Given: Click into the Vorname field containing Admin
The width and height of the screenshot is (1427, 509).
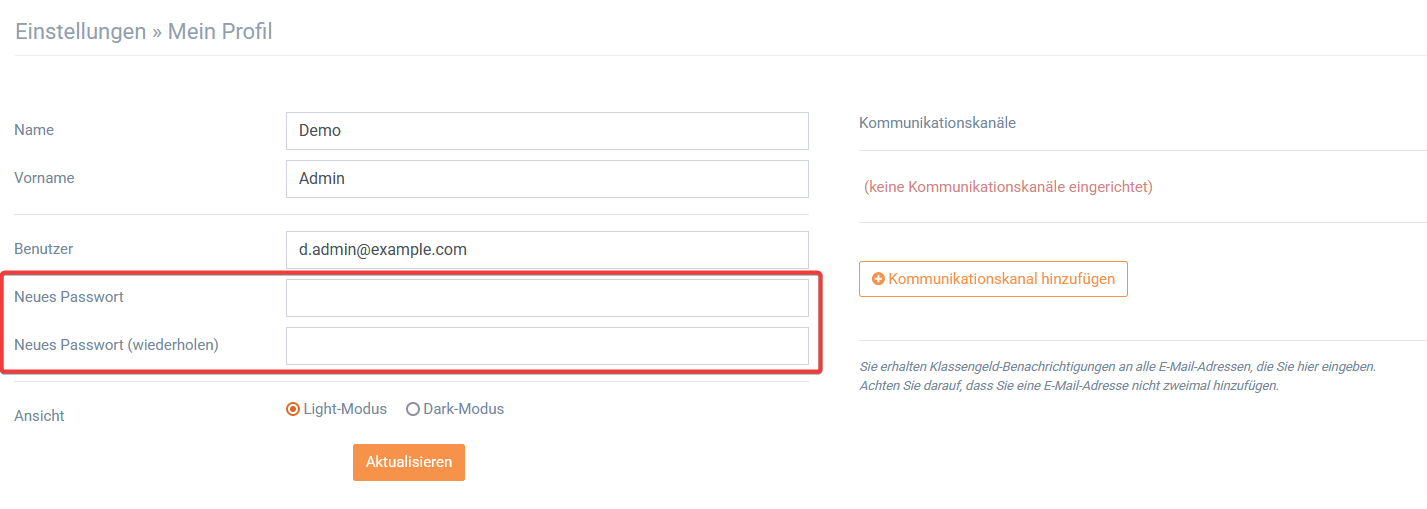Looking at the screenshot, I should 547,179.
